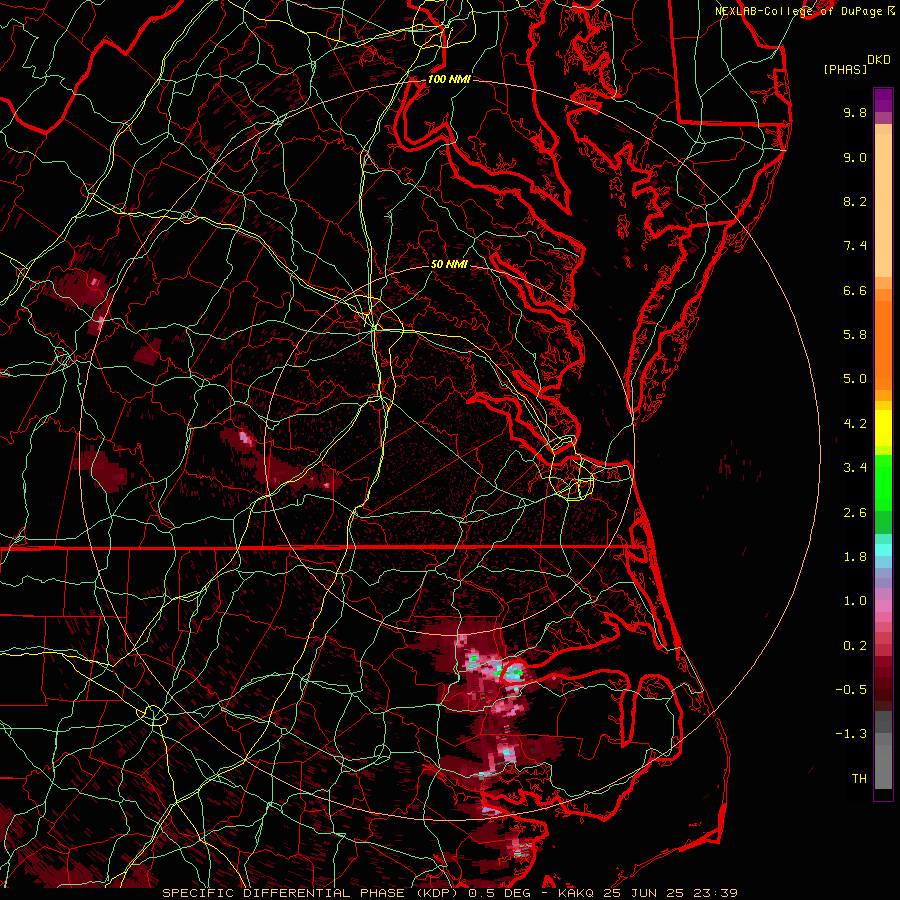Click the cyan segment of the color bar
The width and height of the screenshot is (900, 900).
(x=883, y=550)
